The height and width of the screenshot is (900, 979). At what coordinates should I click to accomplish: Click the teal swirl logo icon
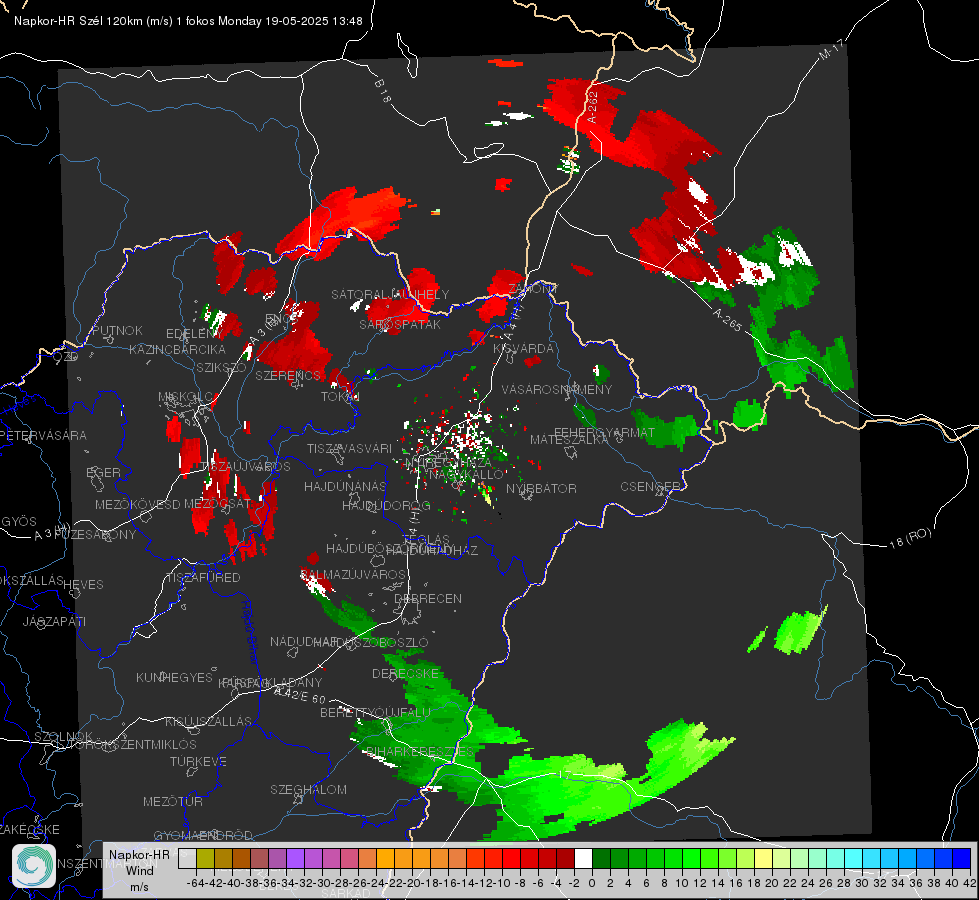click(x=34, y=866)
